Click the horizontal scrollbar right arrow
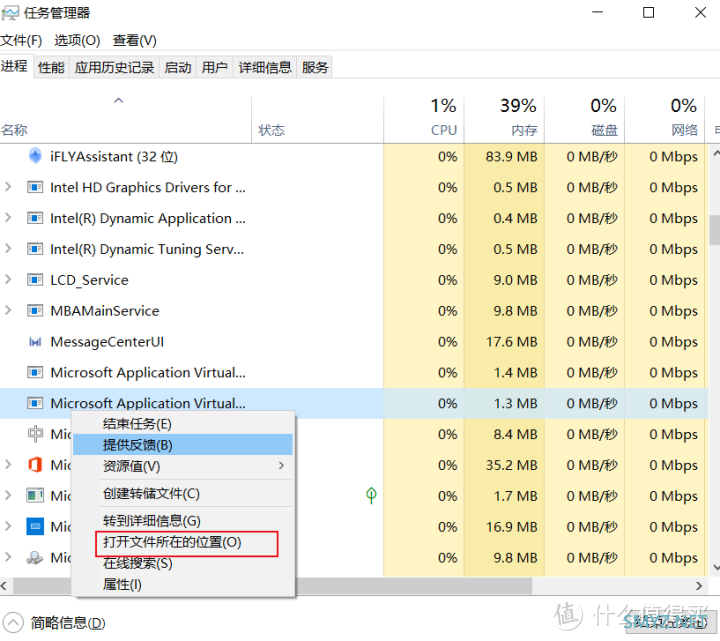This screenshot has width=720, height=641. 698,585
